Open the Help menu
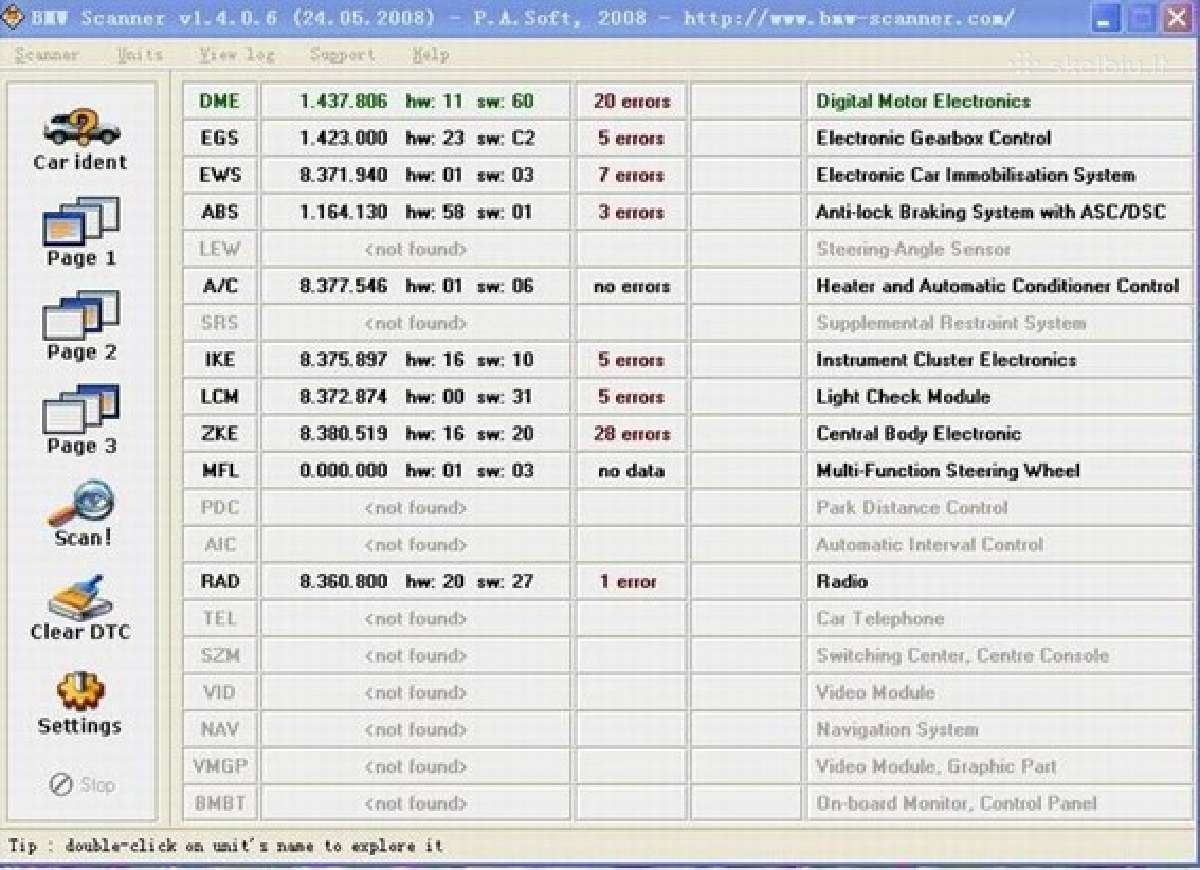The width and height of the screenshot is (1200, 870). pyautogui.click(x=430, y=55)
